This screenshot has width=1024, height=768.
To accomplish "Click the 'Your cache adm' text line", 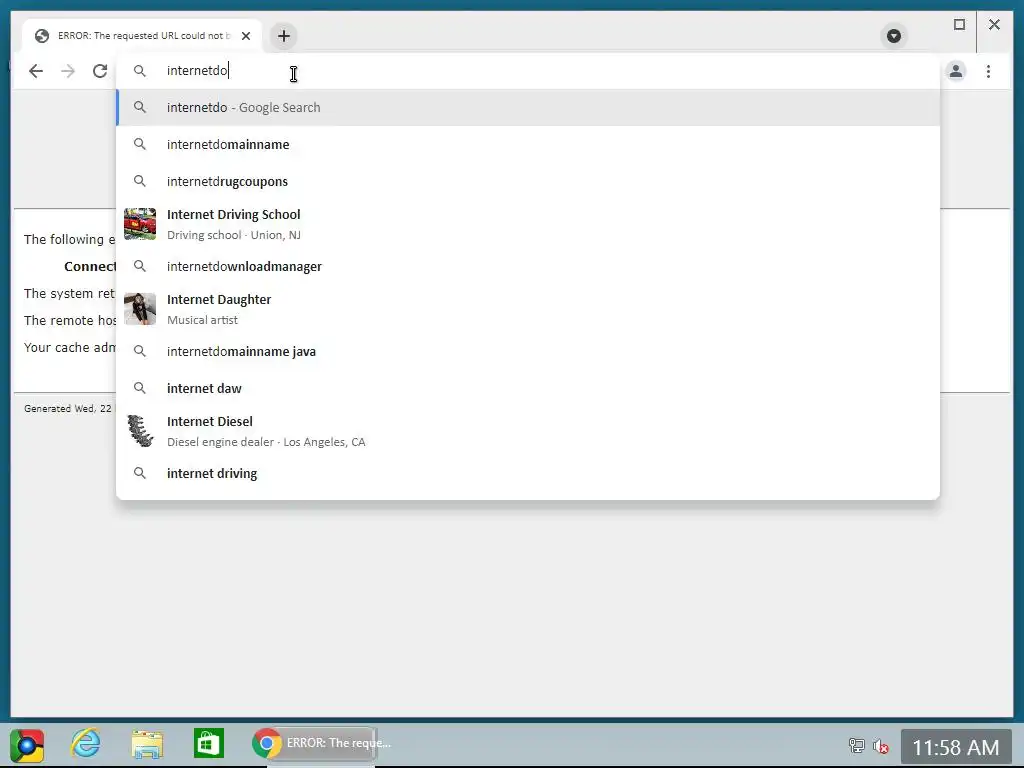I will pos(69,347).
